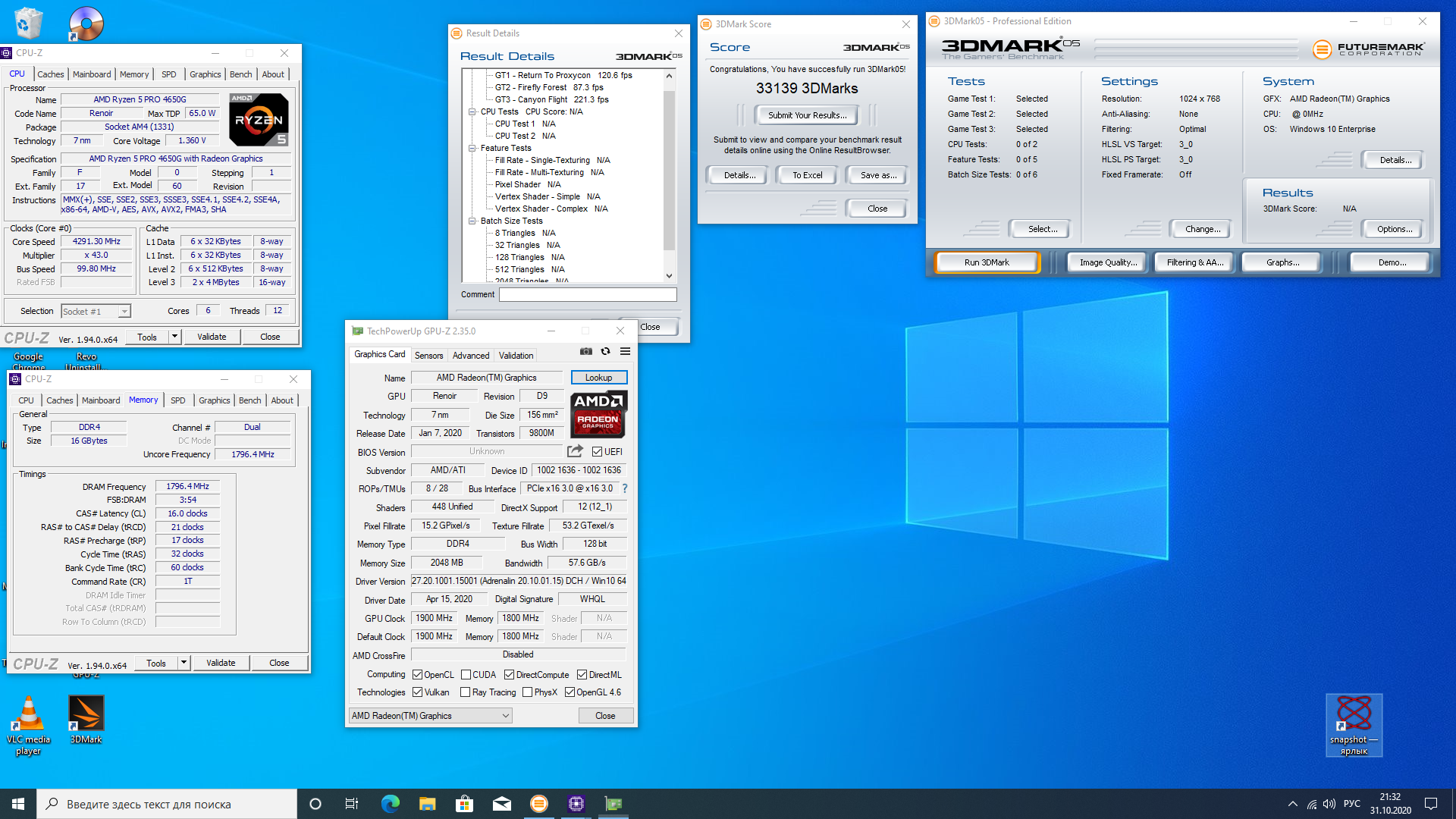This screenshot has width=1456, height=819.
Task: Click Filtering & AA button
Action: pyautogui.click(x=1194, y=262)
